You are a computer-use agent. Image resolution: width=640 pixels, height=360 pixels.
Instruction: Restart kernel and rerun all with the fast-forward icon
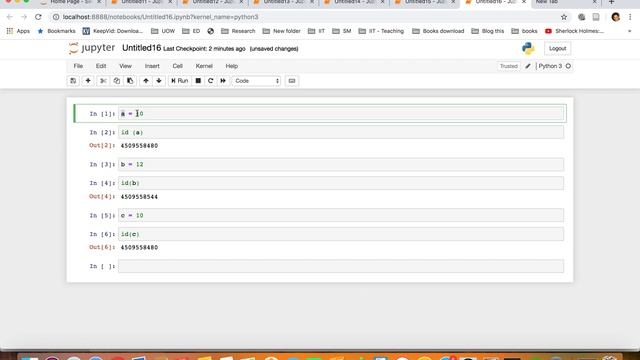(223, 81)
